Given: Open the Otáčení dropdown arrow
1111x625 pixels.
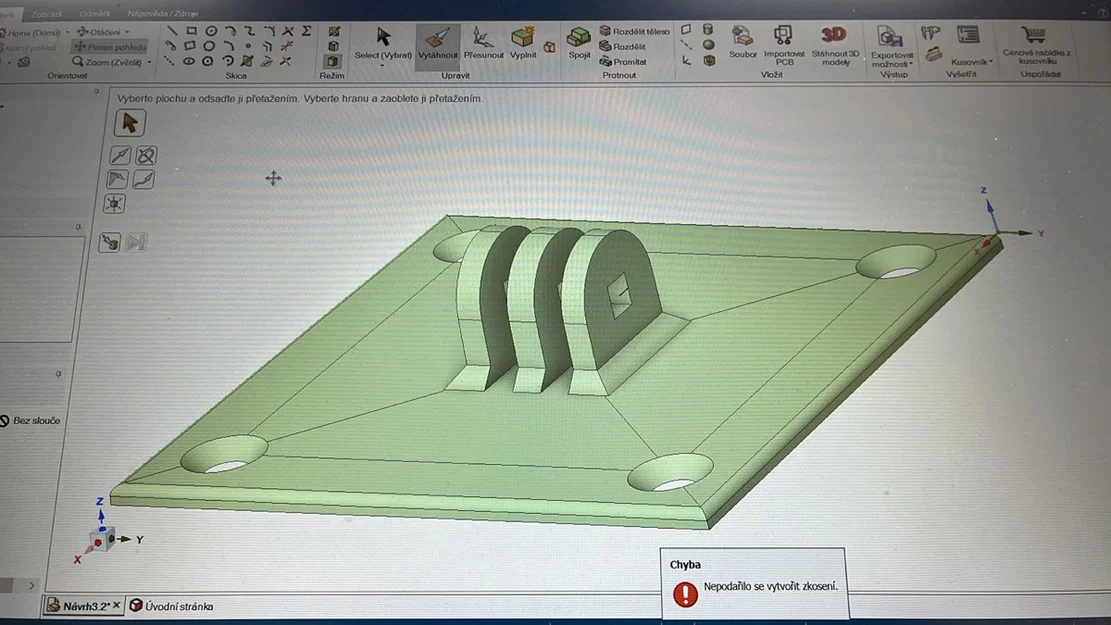Looking at the screenshot, I should (x=128, y=32).
